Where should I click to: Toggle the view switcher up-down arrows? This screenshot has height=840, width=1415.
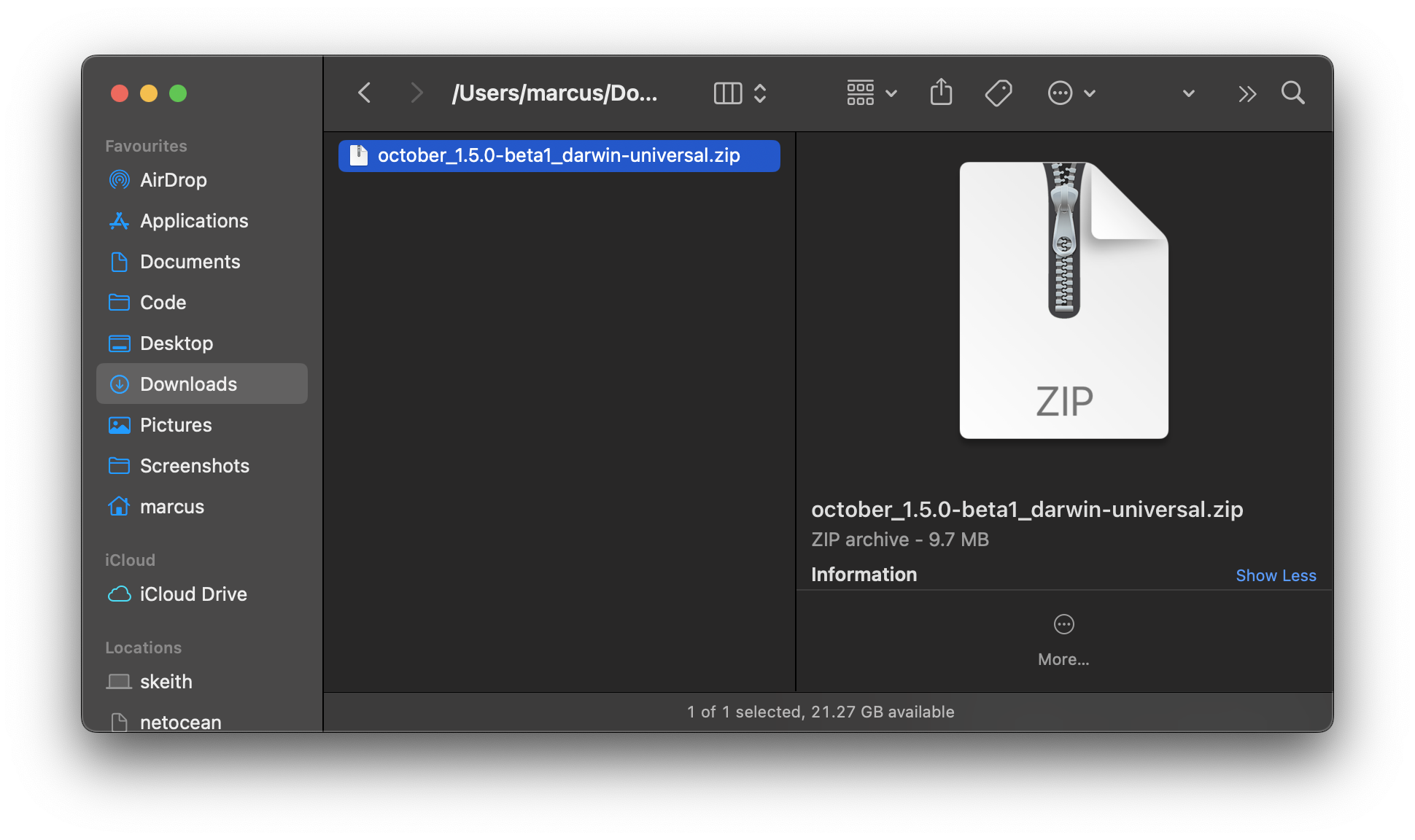[760, 93]
